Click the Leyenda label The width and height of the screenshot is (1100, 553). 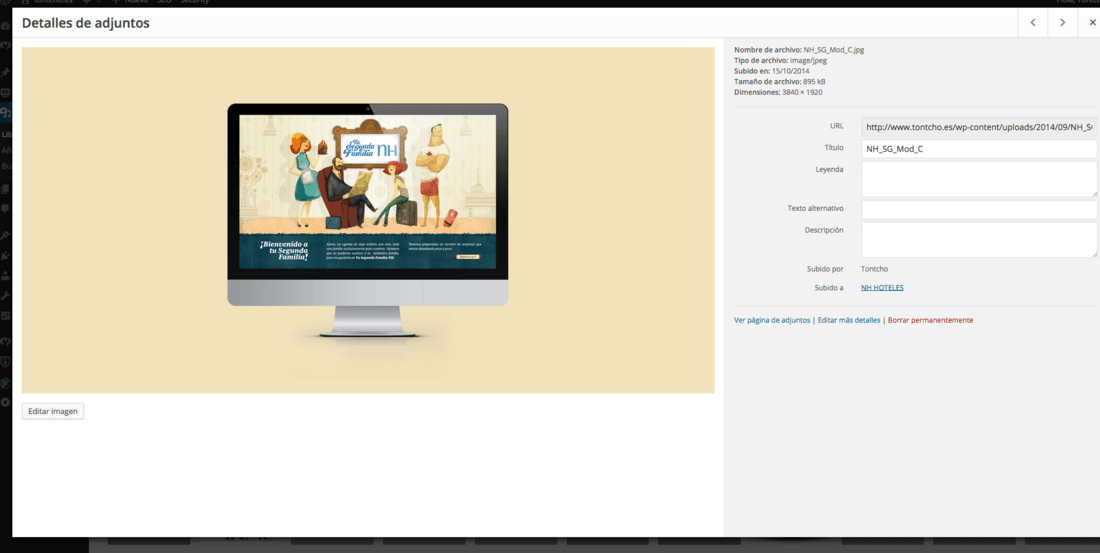[829, 169]
